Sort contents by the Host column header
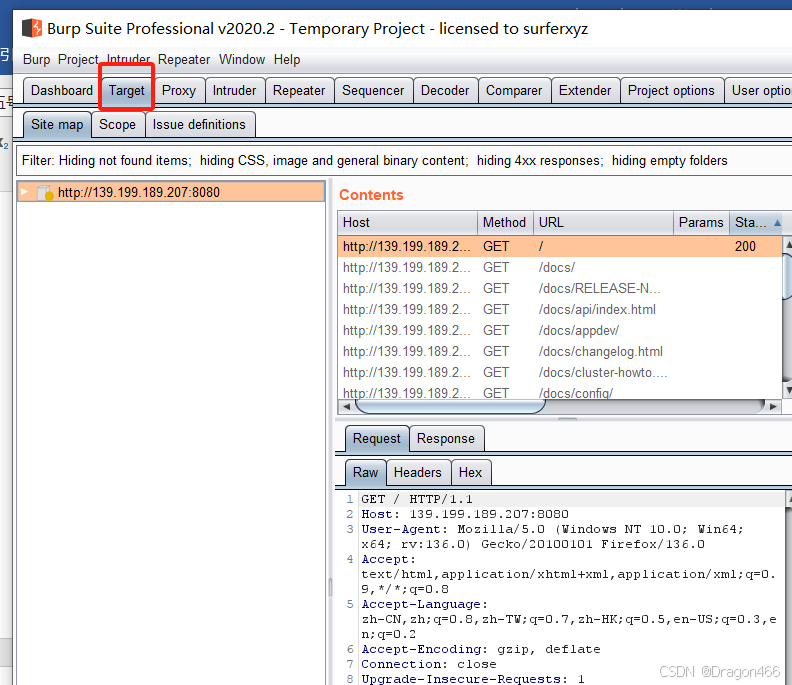This screenshot has height=685, width=792. click(407, 223)
